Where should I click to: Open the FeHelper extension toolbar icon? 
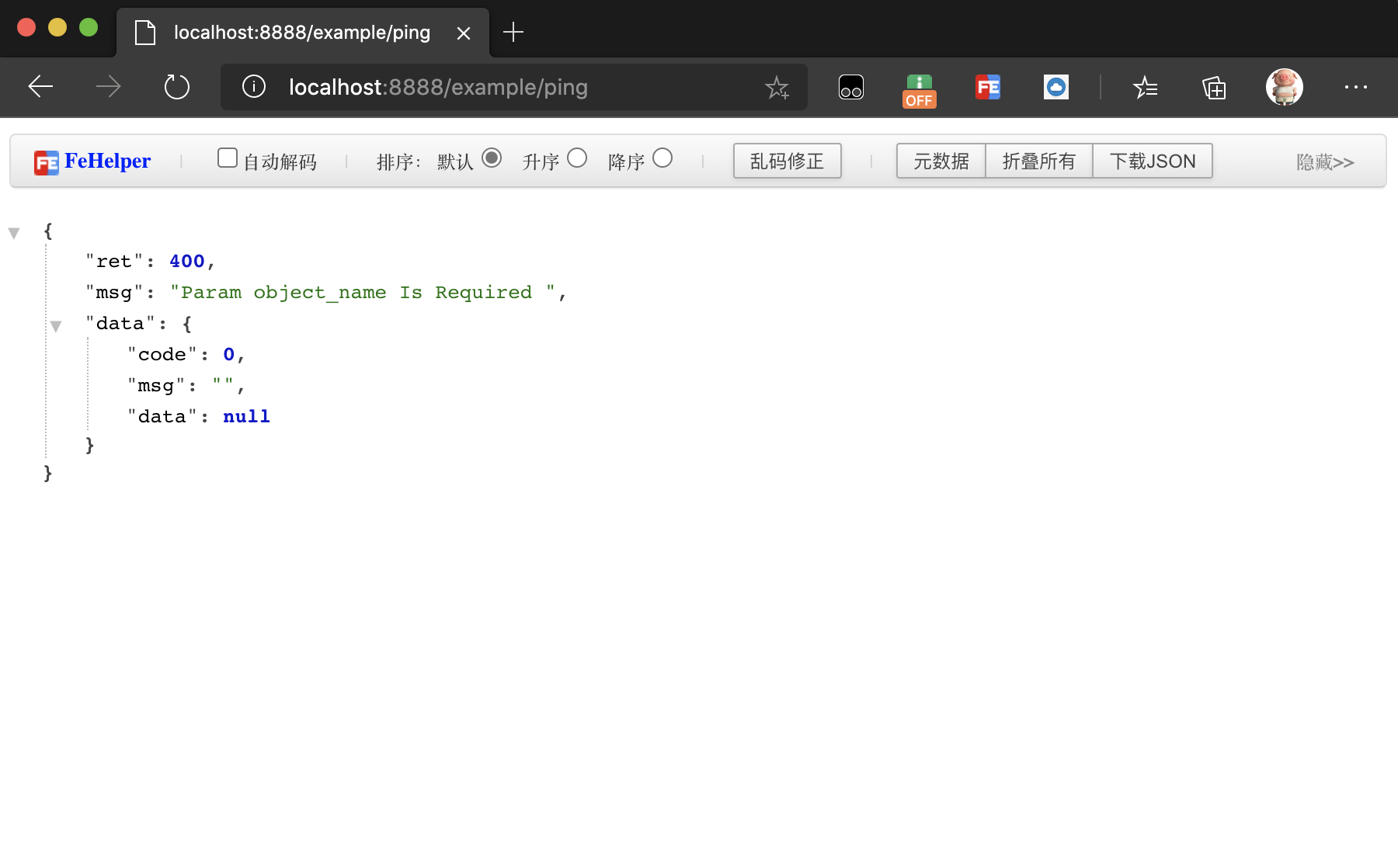[x=988, y=87]
